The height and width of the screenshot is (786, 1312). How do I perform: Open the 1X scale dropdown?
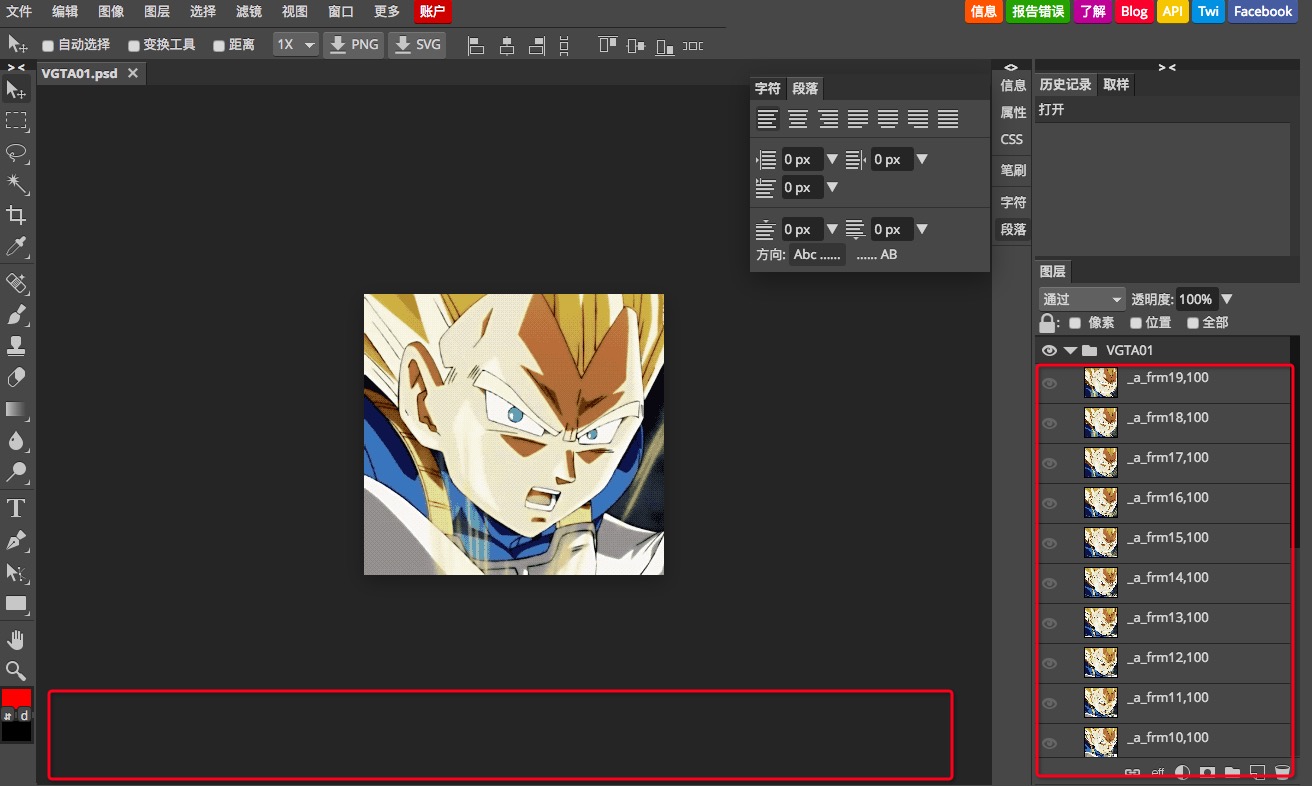297,45
